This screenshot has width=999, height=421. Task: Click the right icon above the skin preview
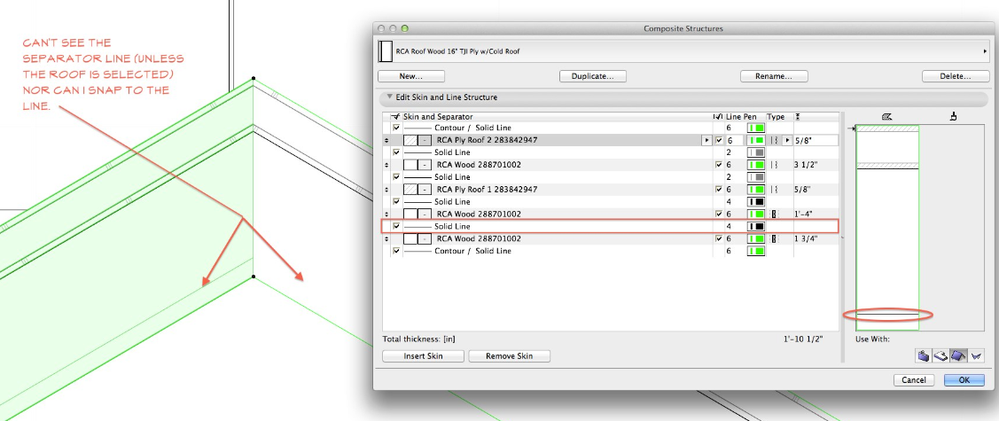click(954, 117)
